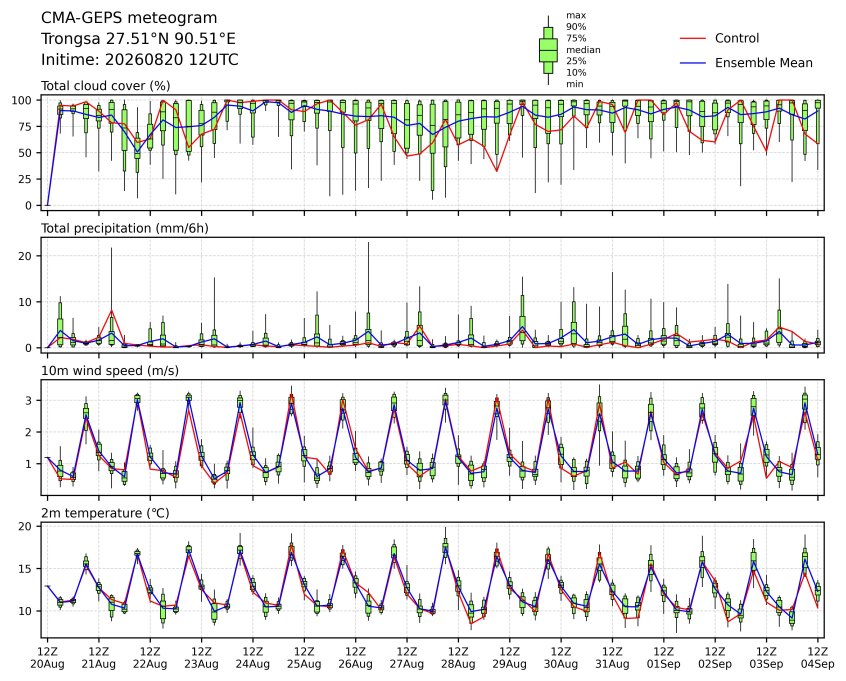Click the 12Z 04Sep time axis label

click(x=818, y=658)
